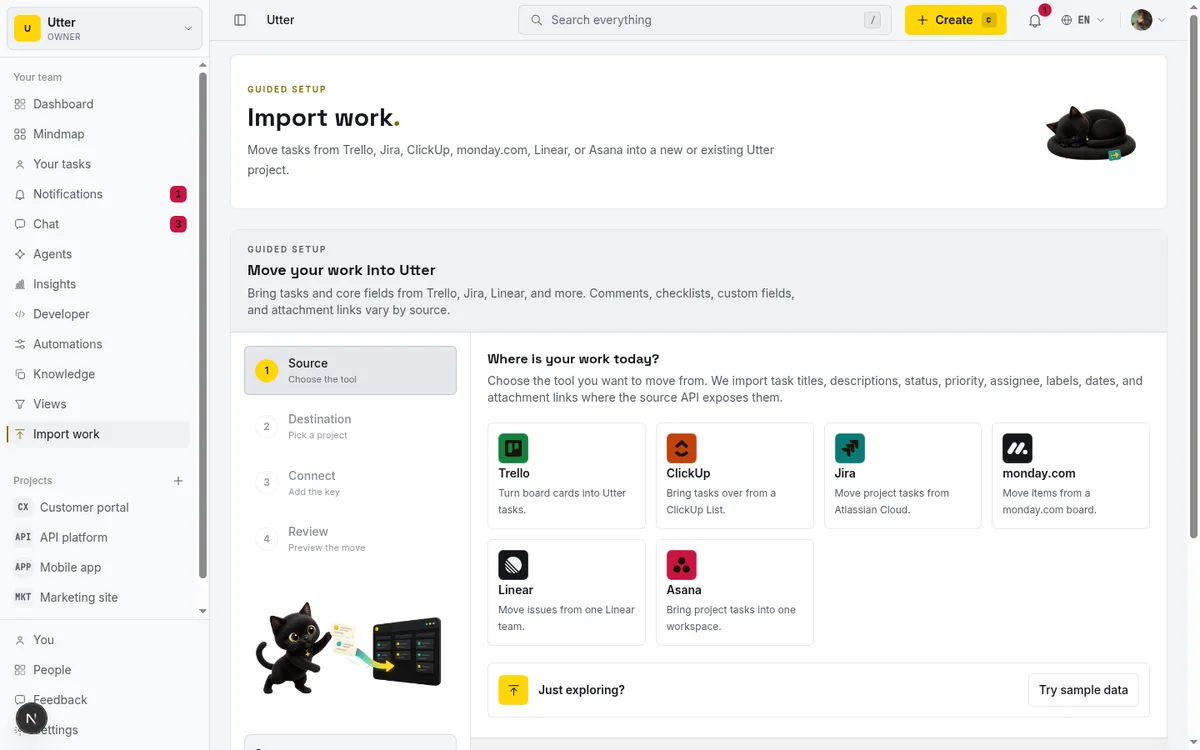The image size is (1200, 750).
Task: Click the Jira logo icon
Action: [849, 448]
